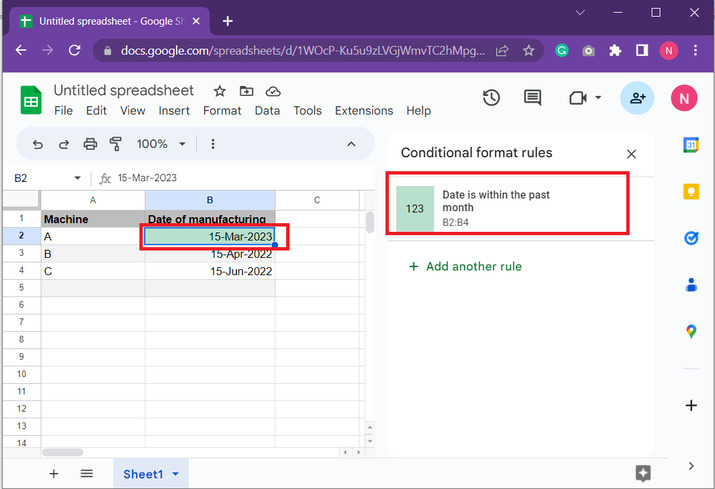The height and width of the screenshot is (489, 715).
Task: Open Contacts side panel icon
Action: [x=691, y=285]
